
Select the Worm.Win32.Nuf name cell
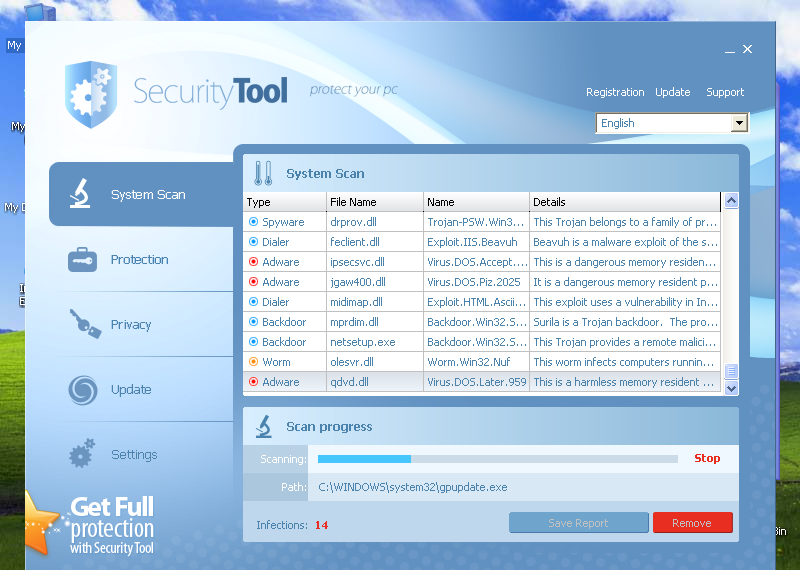[477, 362]
